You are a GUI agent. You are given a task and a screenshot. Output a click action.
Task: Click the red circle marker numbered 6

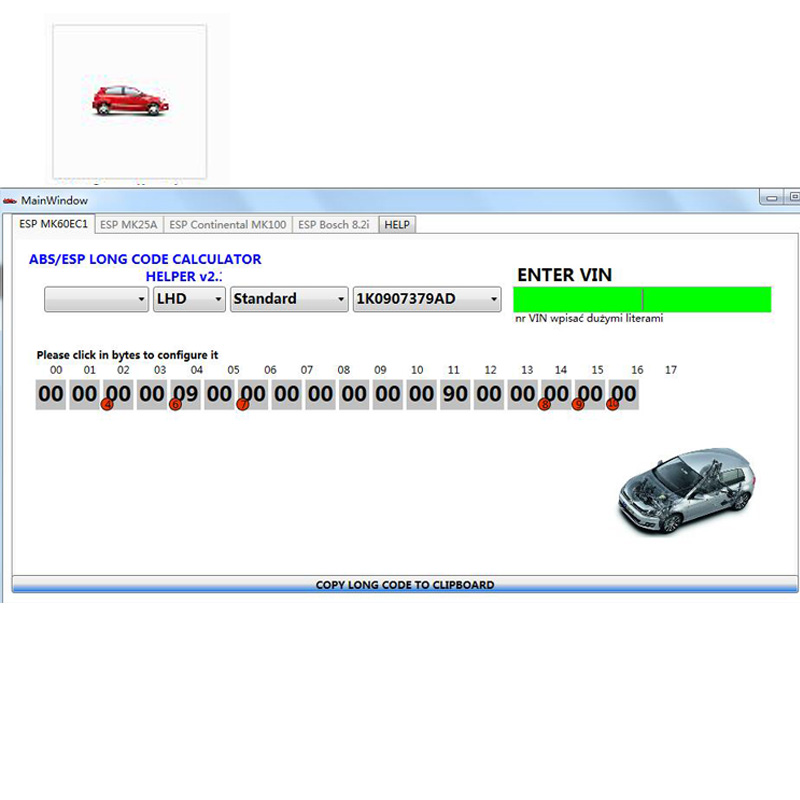pos(175,405)
